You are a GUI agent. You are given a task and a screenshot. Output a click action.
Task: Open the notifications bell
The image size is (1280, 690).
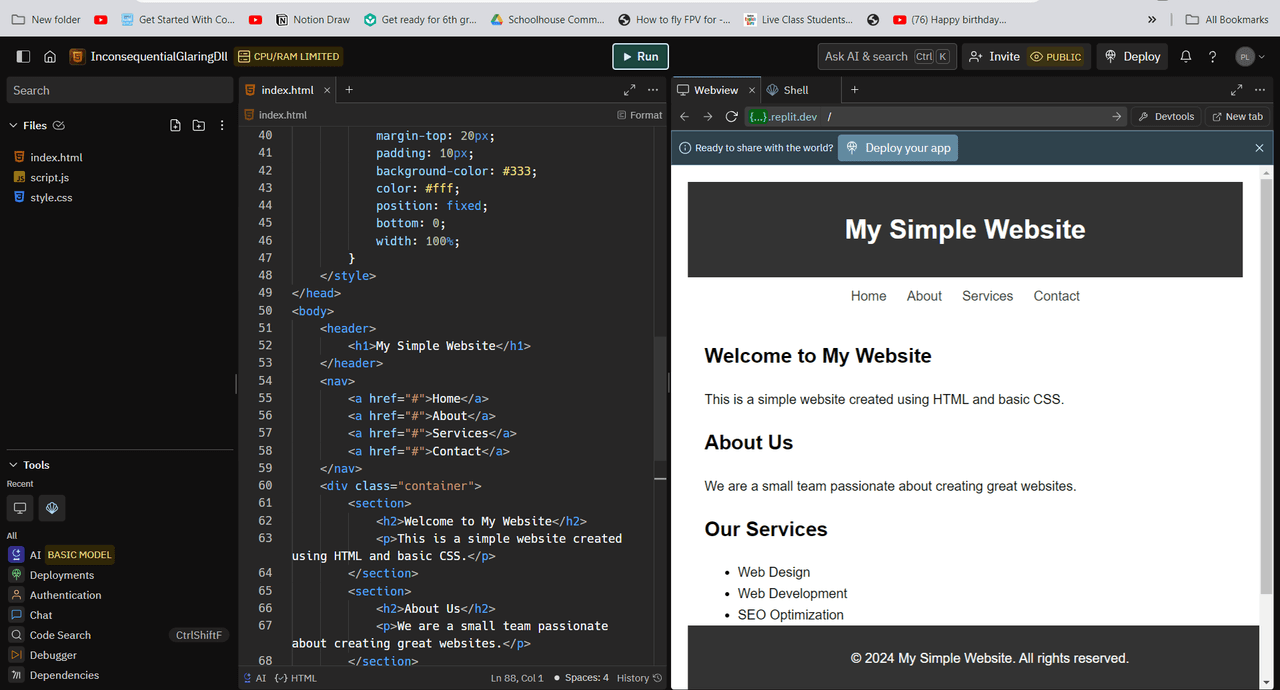point(1185,57)
